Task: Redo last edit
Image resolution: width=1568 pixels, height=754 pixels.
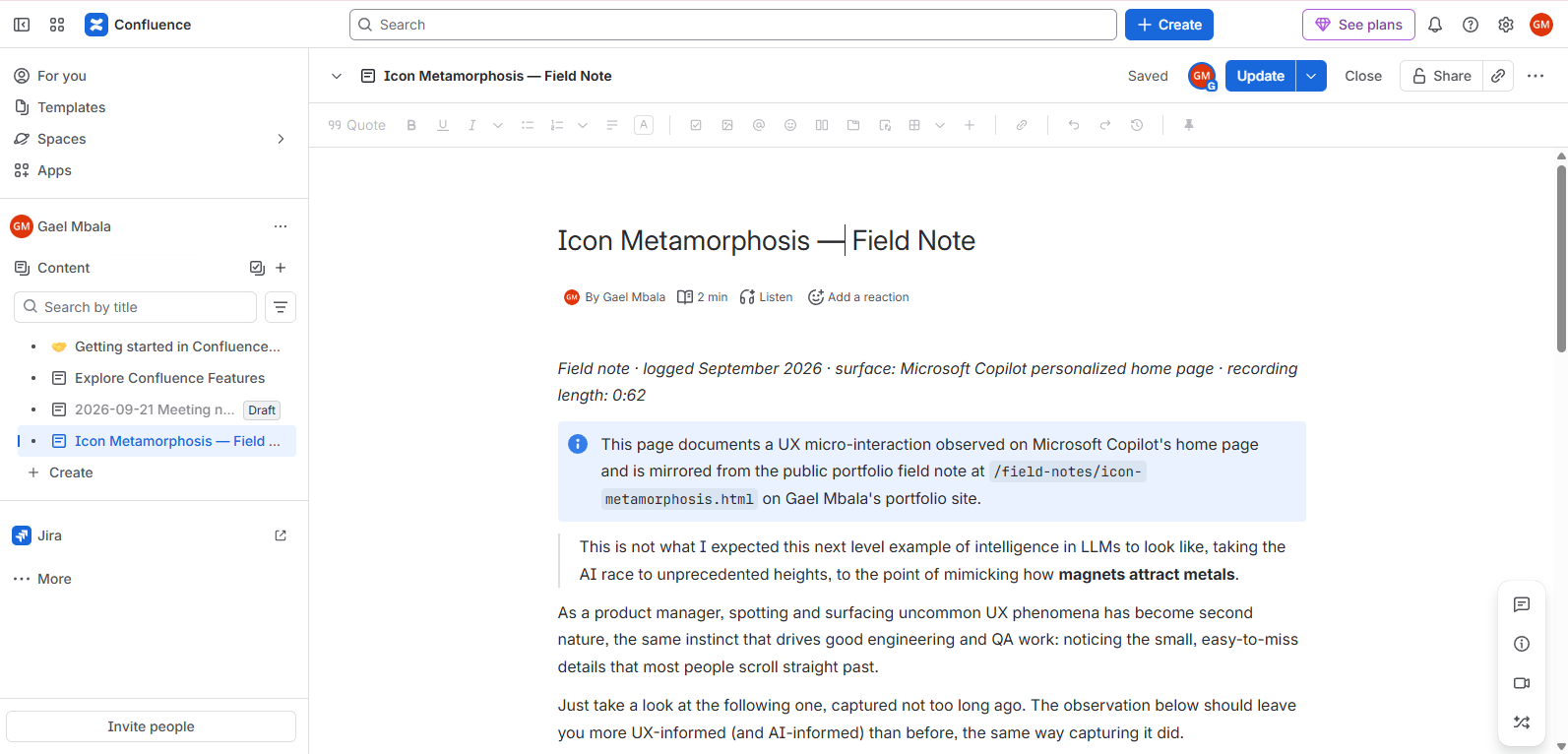Action: [x=1105, y=125]
